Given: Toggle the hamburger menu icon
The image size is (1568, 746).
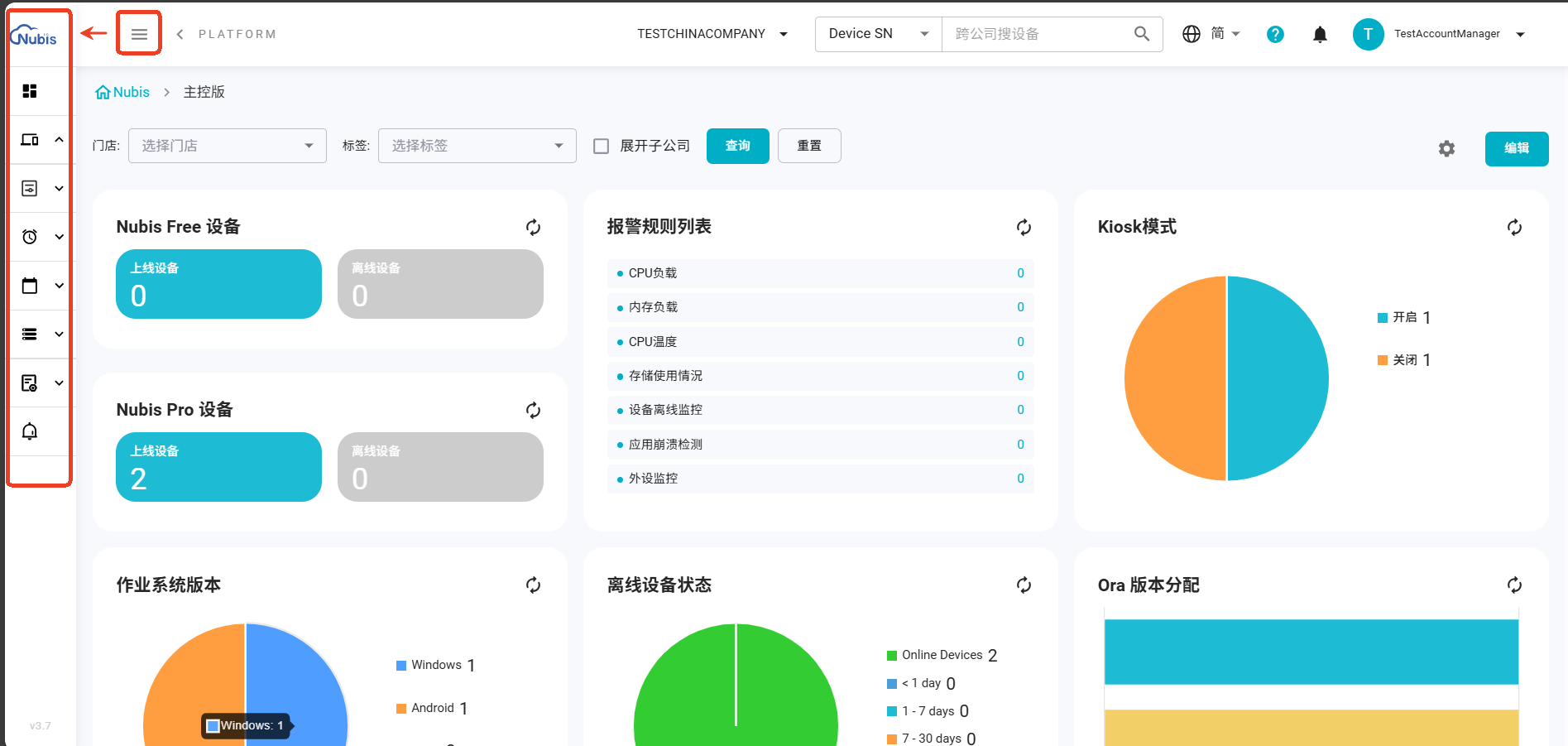Looking at the screenshot, I should point(139,34).
